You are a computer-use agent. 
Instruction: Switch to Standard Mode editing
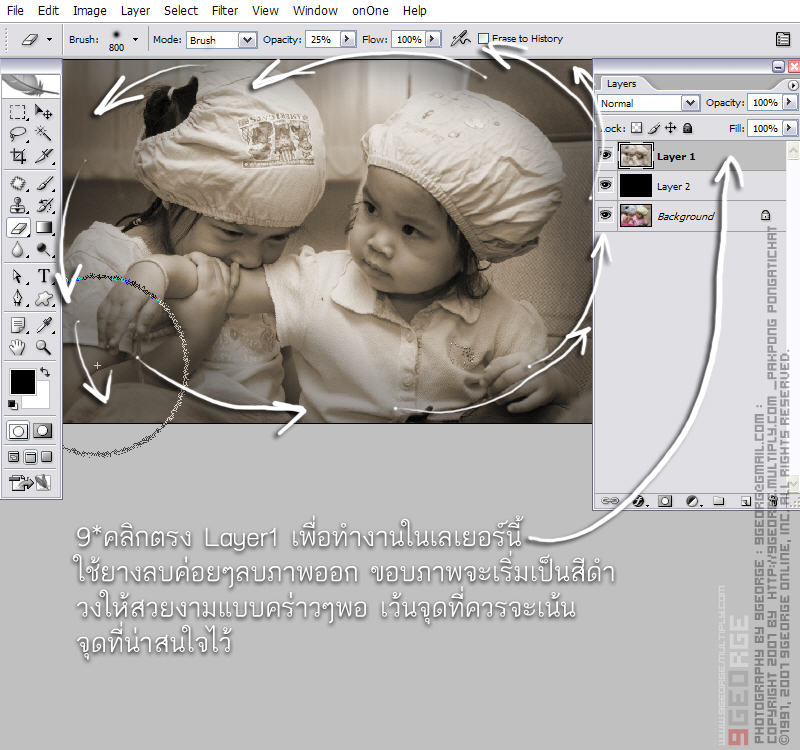click(18, 431)
